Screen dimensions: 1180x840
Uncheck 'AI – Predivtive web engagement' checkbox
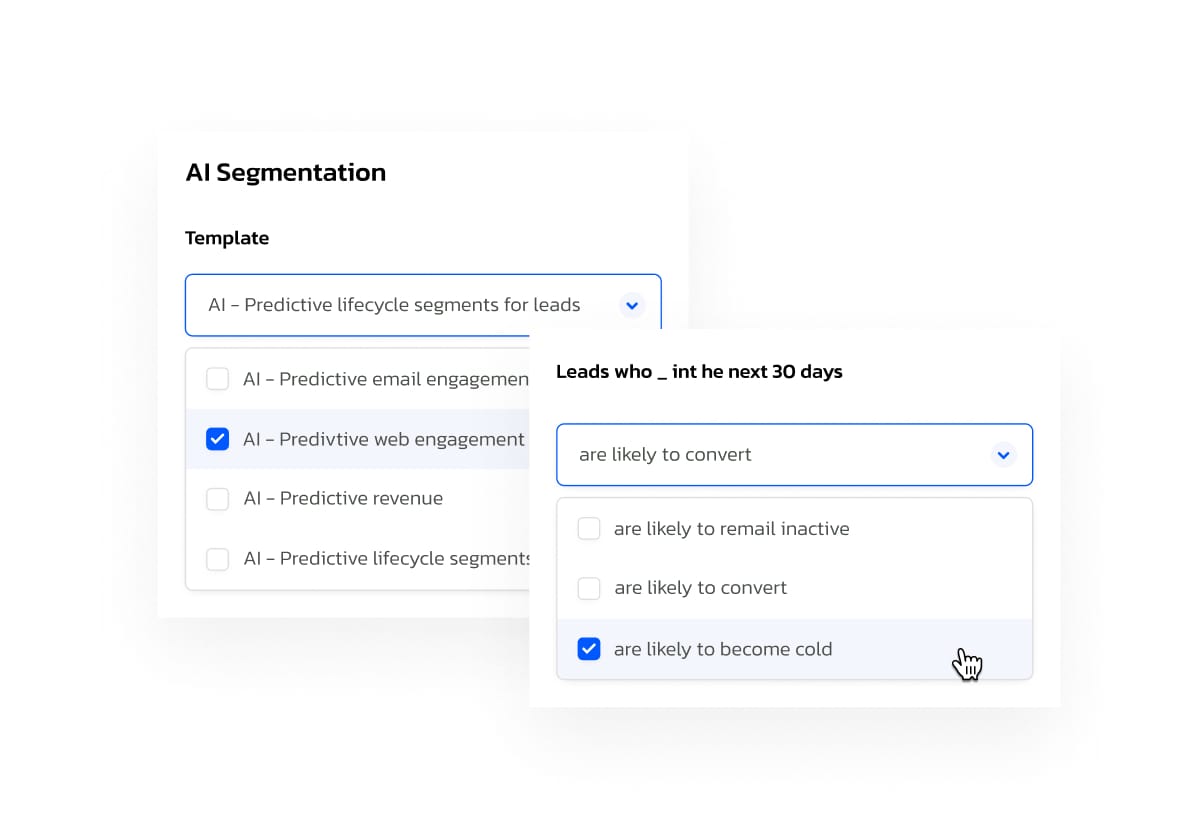(217, 439)
